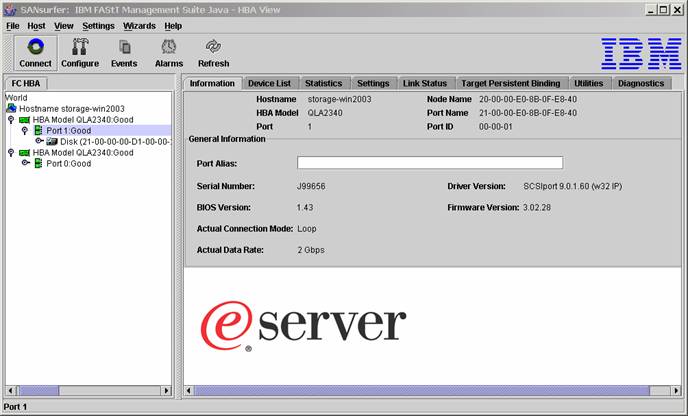Select the Hostname storage-win2003 host icon
This screenshot has height=416, width=688.
tap(11, 108)
